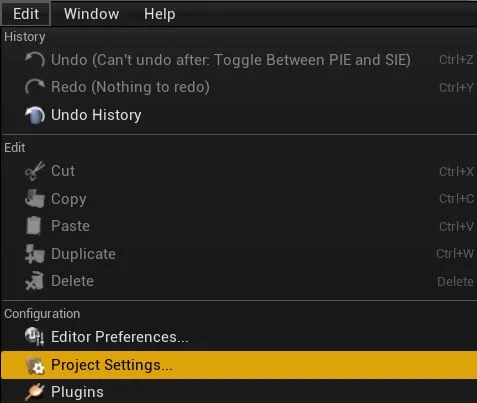Click the scissors Cut icon
This screenshot has width=477, height=403.
tap(35, 171)
